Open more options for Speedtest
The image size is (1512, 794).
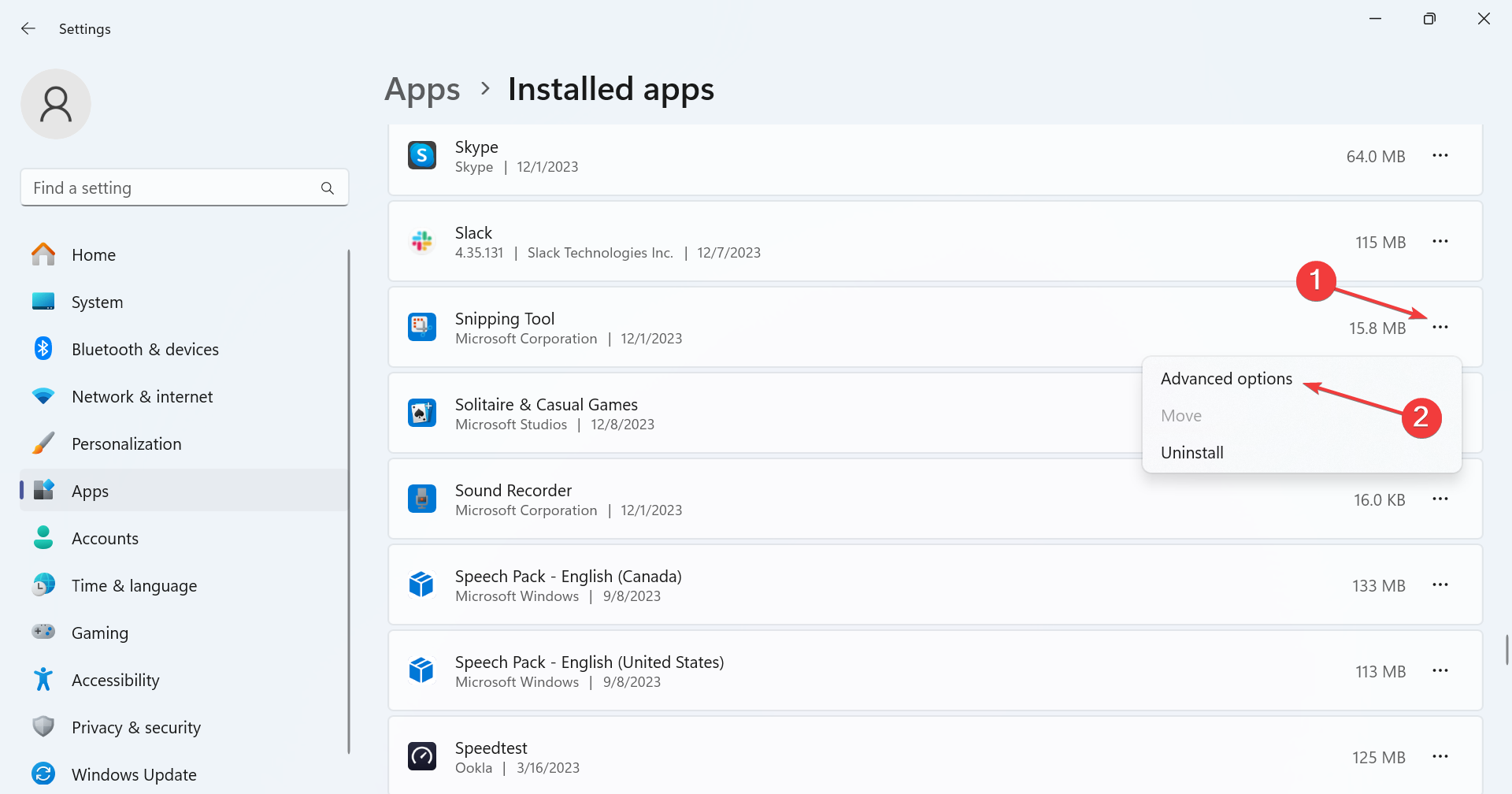point(1440,757)
